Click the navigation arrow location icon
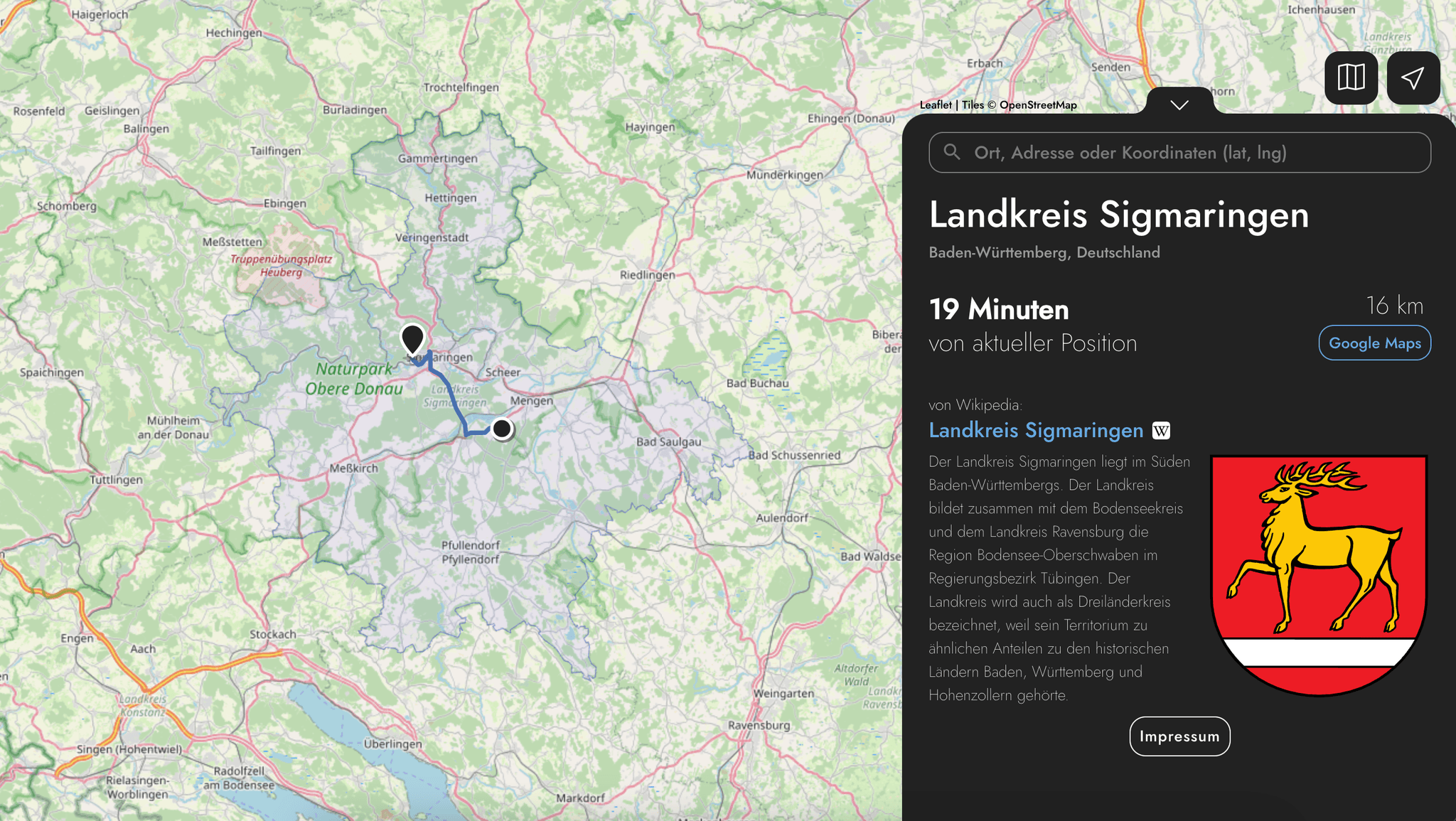The image size is (1456, 821). [x=1413, y=77]
